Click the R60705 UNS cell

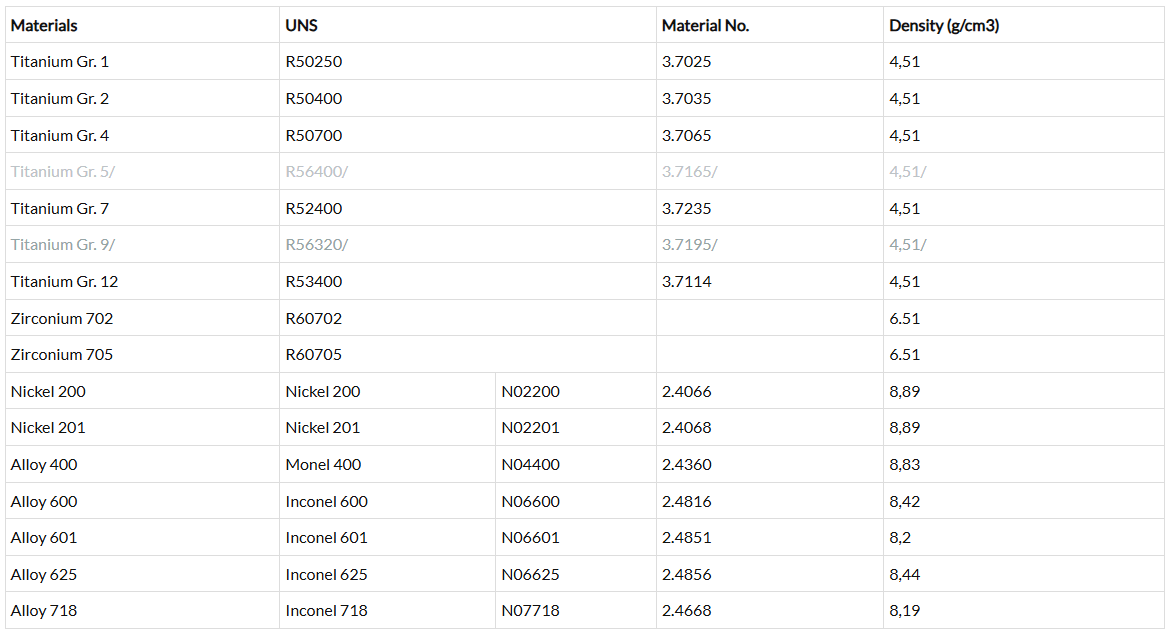click(314, 355)
